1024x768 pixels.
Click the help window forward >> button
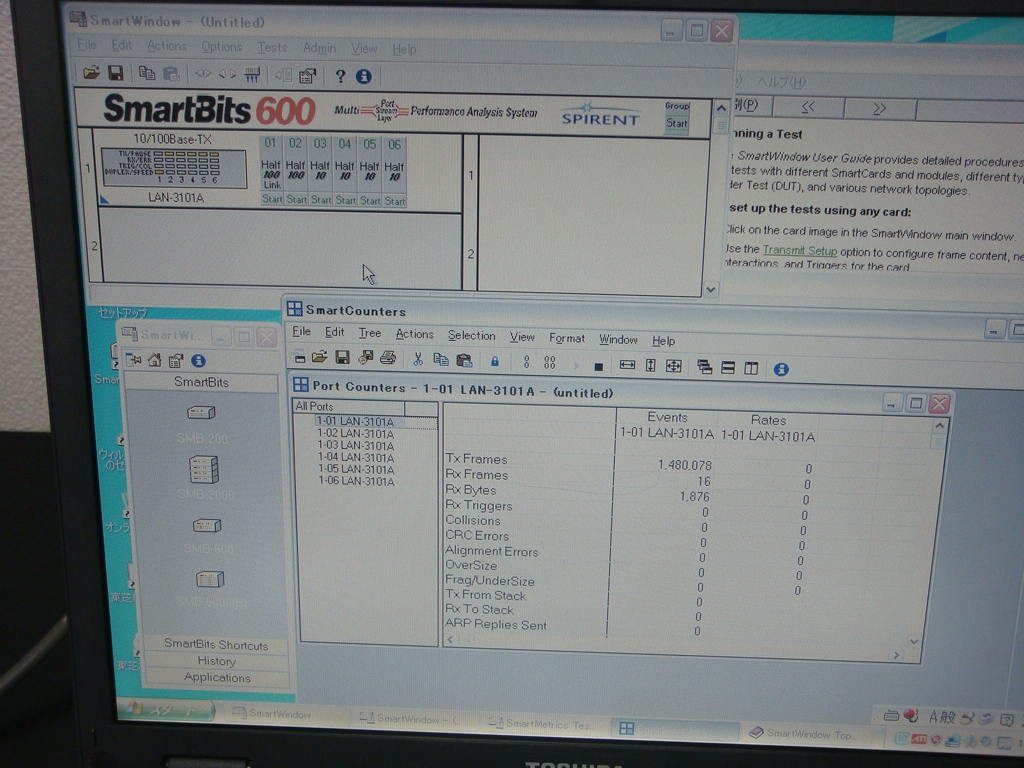pos(880,108)
